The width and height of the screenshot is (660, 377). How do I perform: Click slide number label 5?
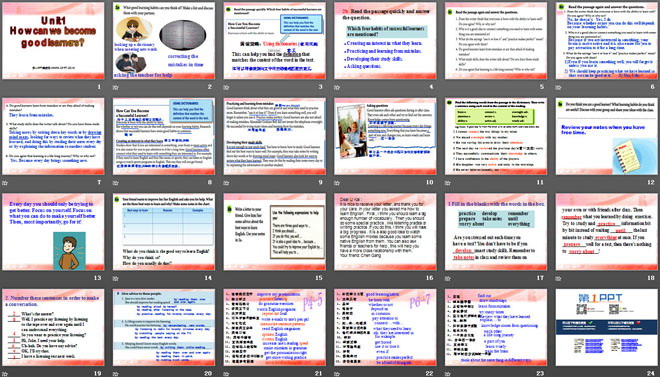pos(542,87)
